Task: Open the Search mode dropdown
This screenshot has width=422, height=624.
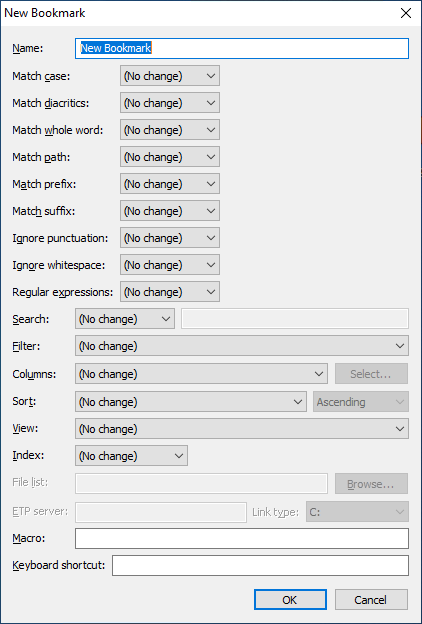Action: [x=125, y=319]
